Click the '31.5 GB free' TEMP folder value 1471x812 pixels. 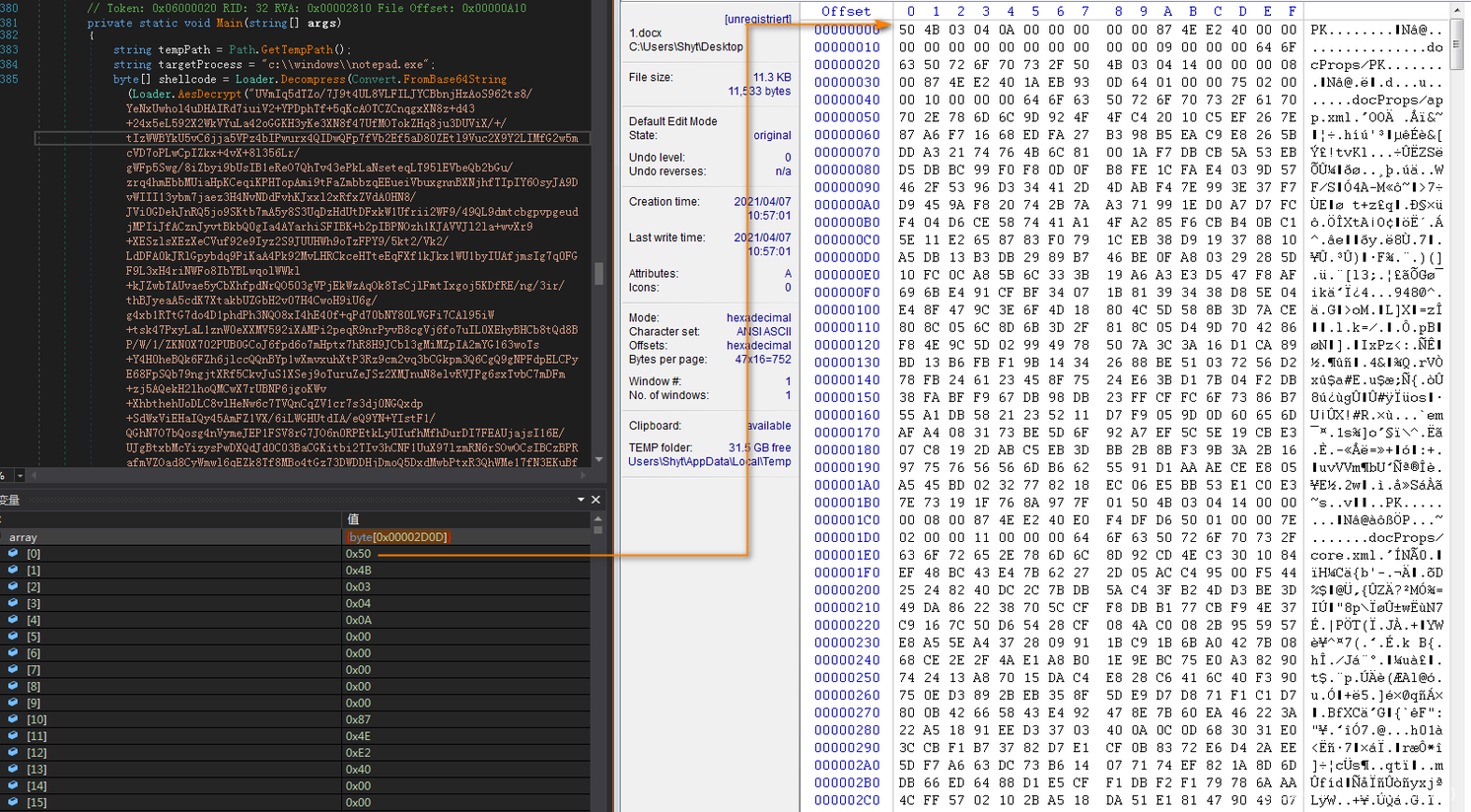[760, 447]
